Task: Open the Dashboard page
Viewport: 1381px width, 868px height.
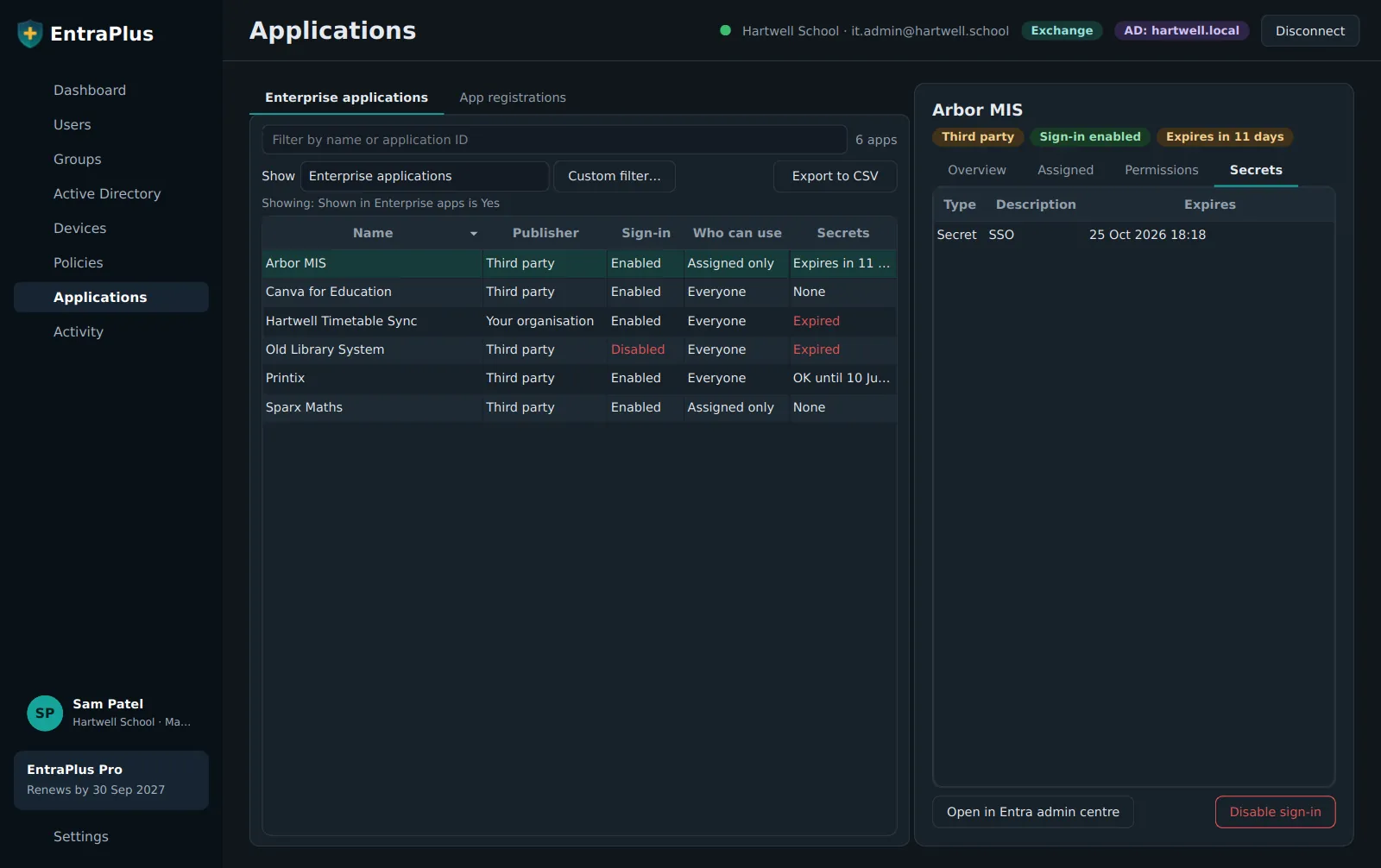Action: [111, 90]
